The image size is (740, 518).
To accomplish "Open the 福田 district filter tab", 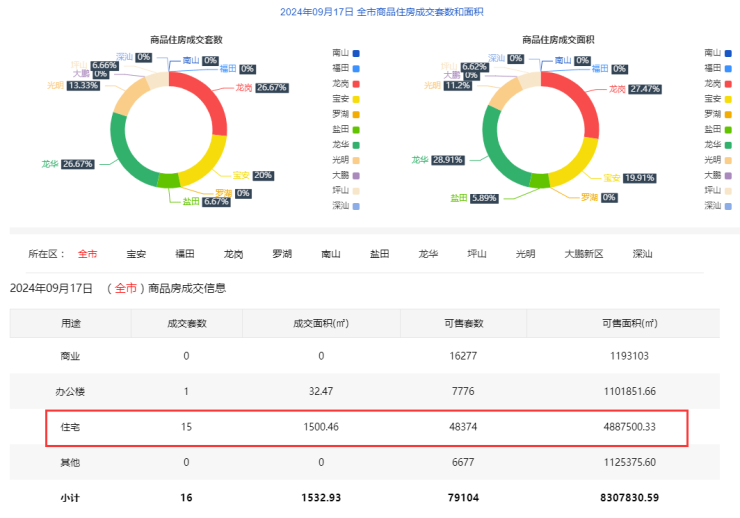I will coord(185,254).
